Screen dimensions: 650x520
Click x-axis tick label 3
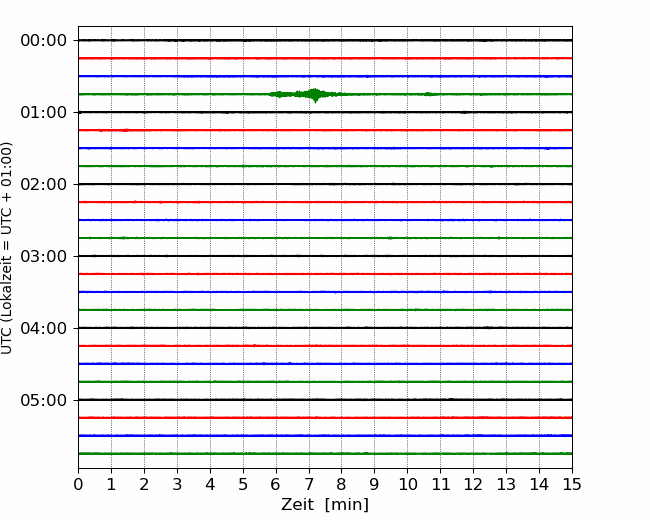(x=177, y=484)
